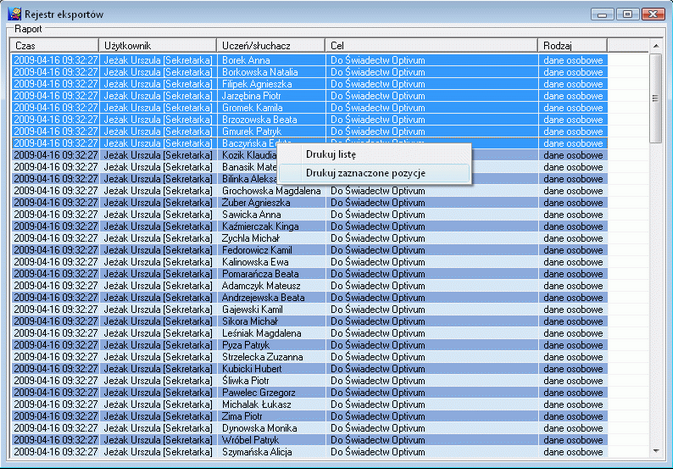Select the row for 'Zychla Michał'

click(x=309, y=238)
